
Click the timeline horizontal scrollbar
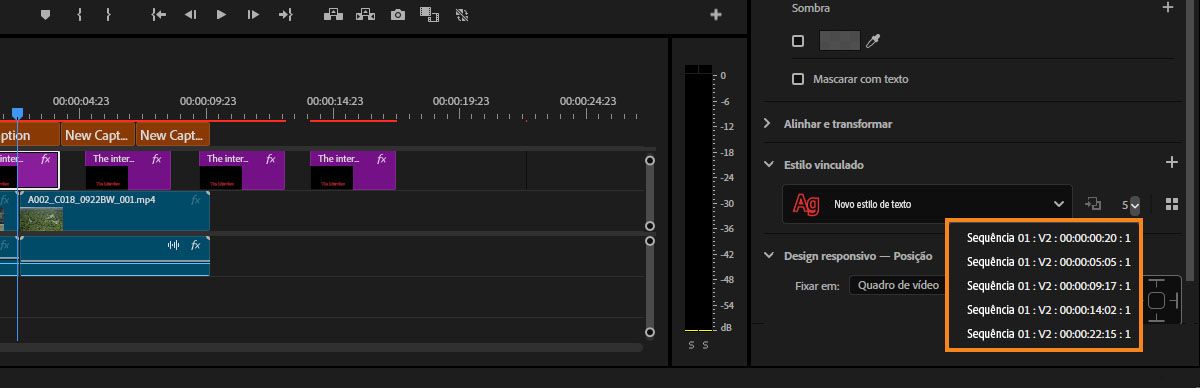pos(321,348)
